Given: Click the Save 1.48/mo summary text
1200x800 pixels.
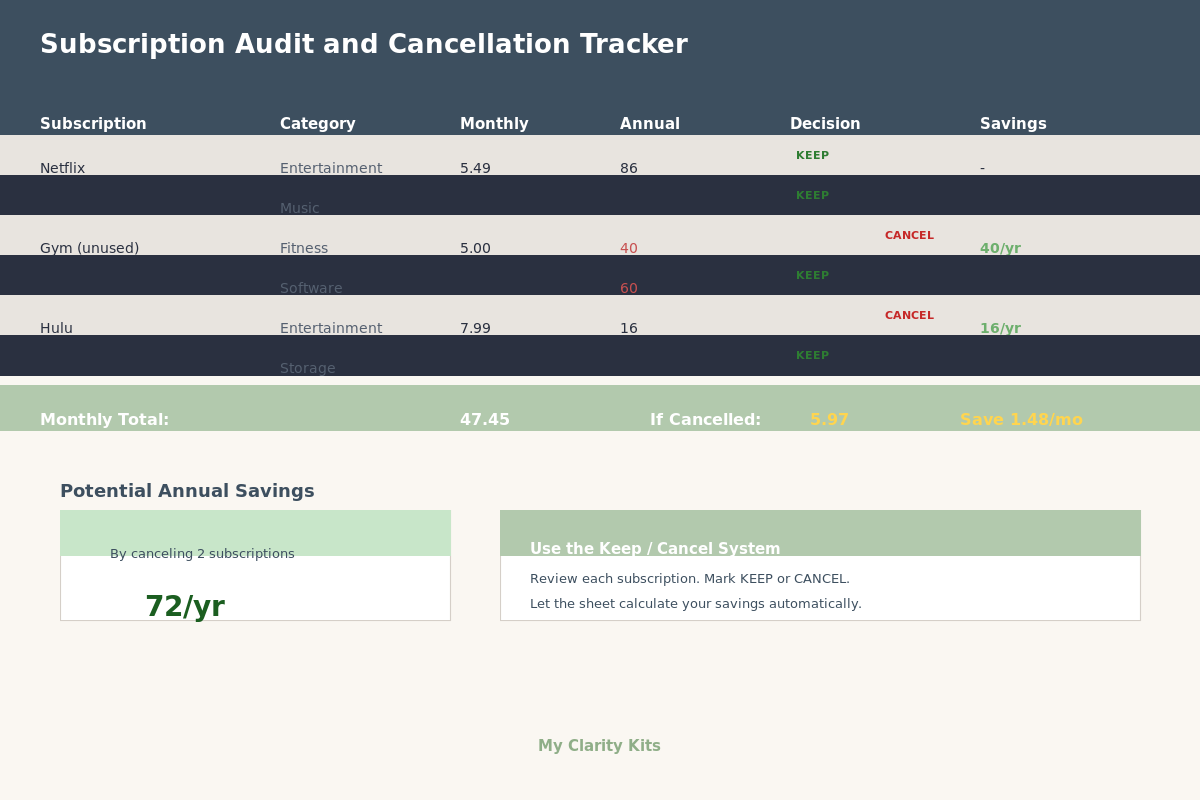Looking at the screenshot, I should tap(1021, 420).
